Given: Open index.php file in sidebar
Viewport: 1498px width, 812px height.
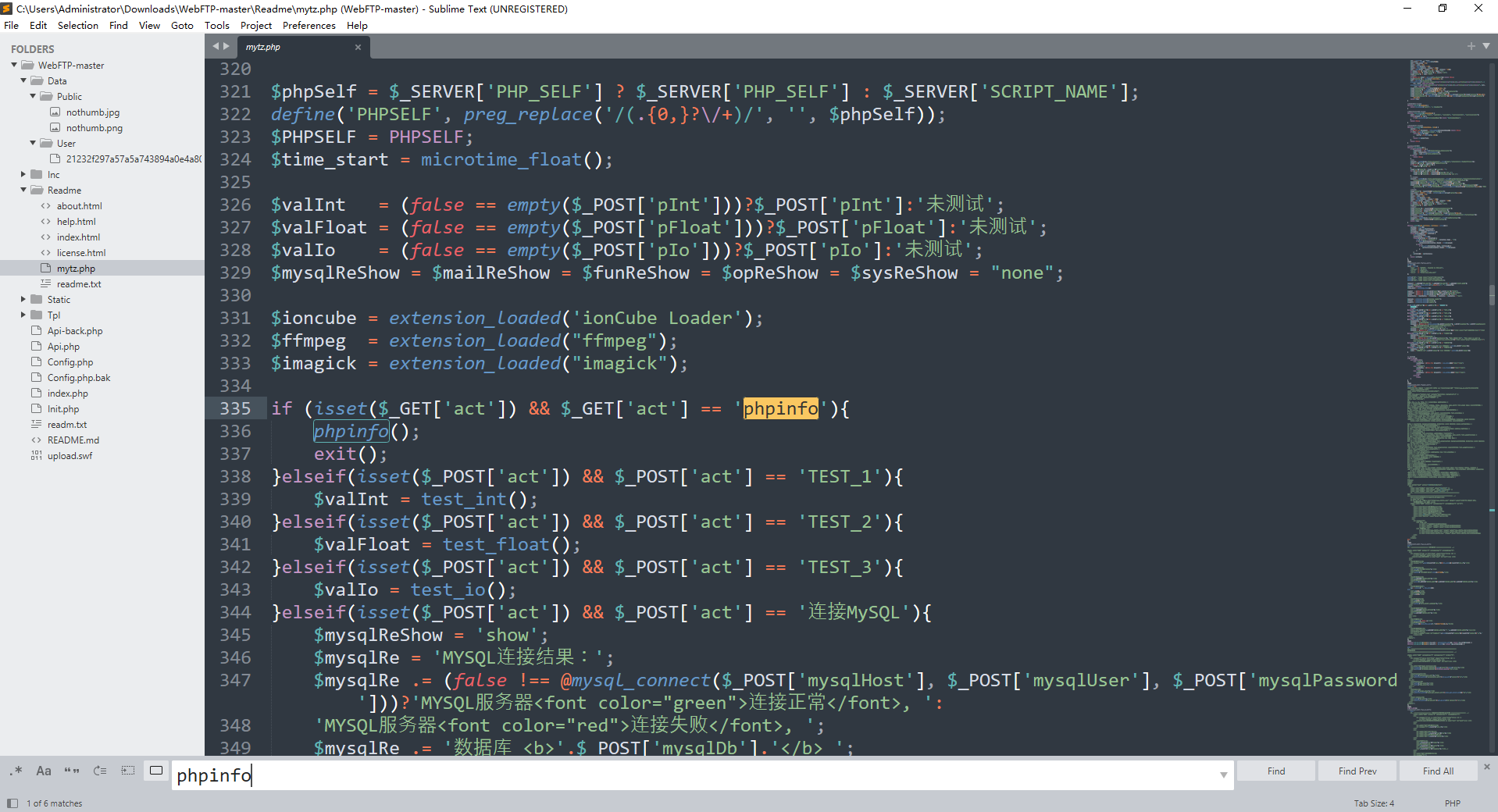Looking at the screenshot, I should tap(67, 394).
